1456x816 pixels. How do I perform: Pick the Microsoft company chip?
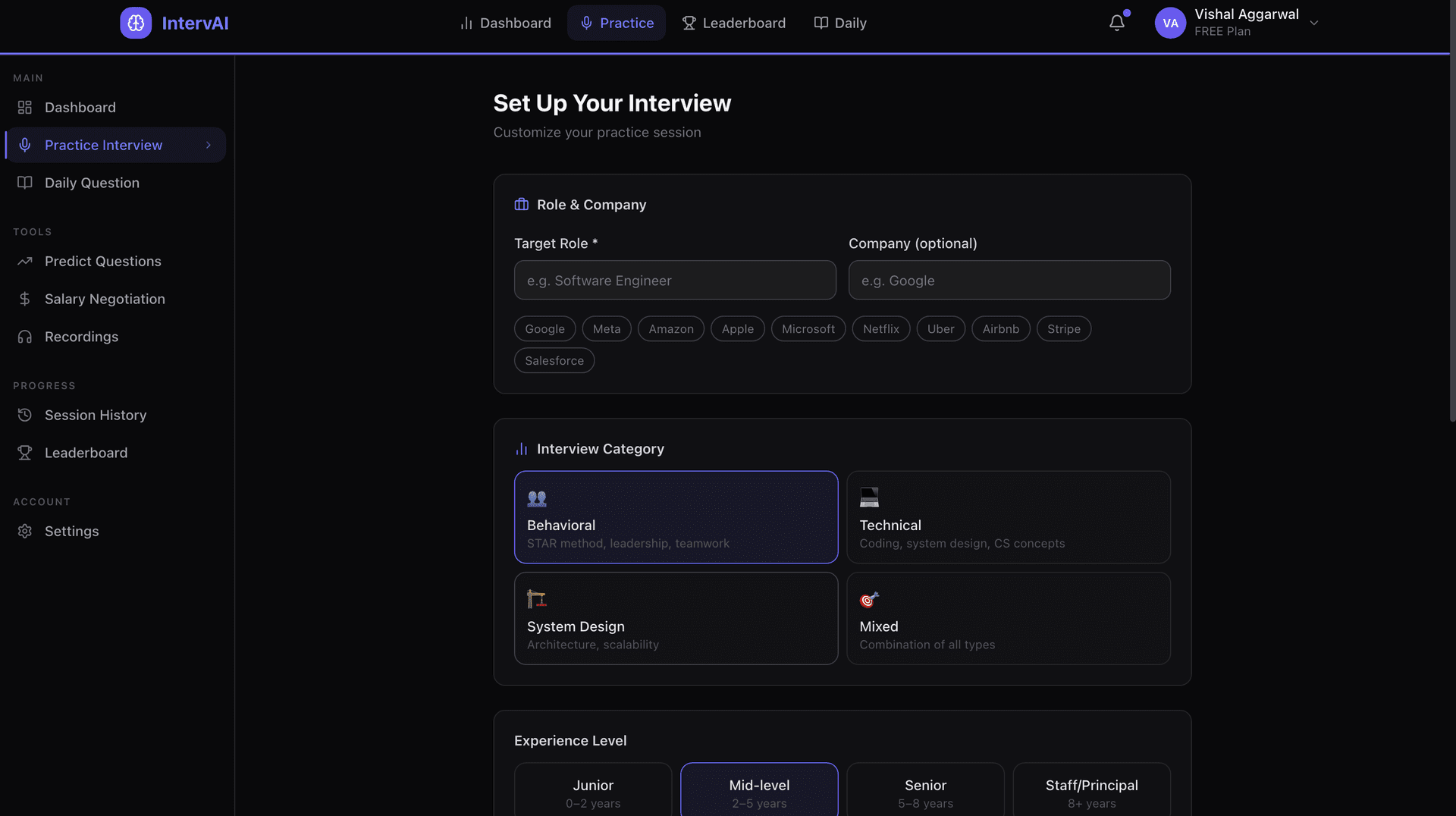[808, 329]
